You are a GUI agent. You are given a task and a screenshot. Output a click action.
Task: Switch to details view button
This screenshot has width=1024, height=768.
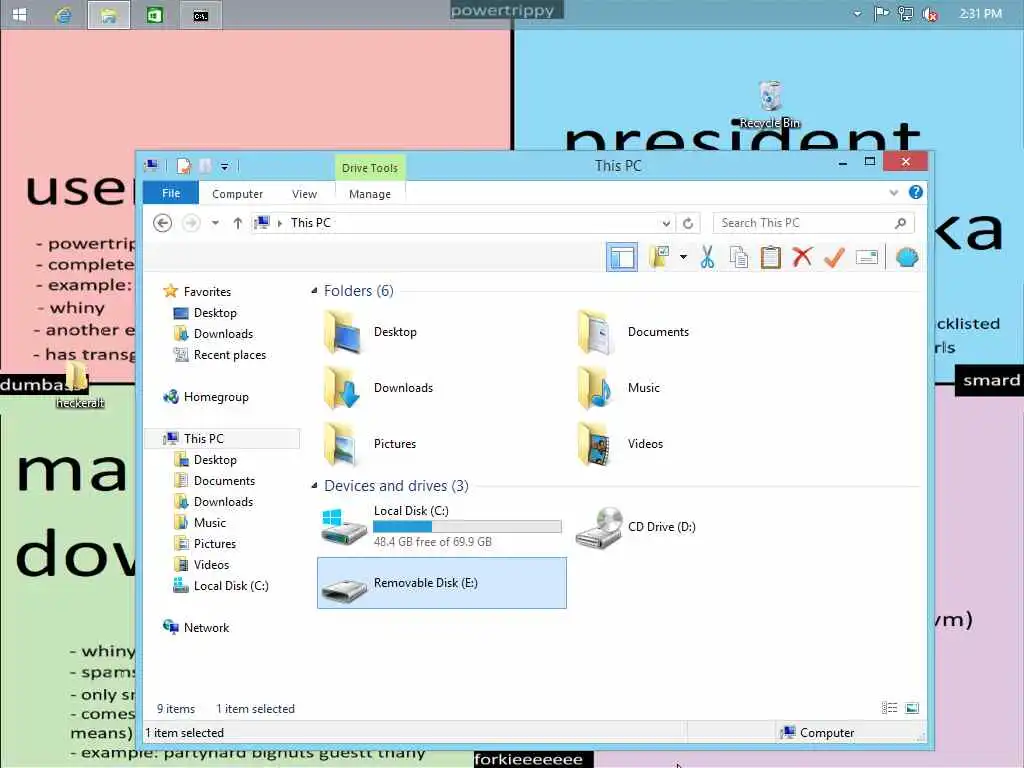point(889,708)
